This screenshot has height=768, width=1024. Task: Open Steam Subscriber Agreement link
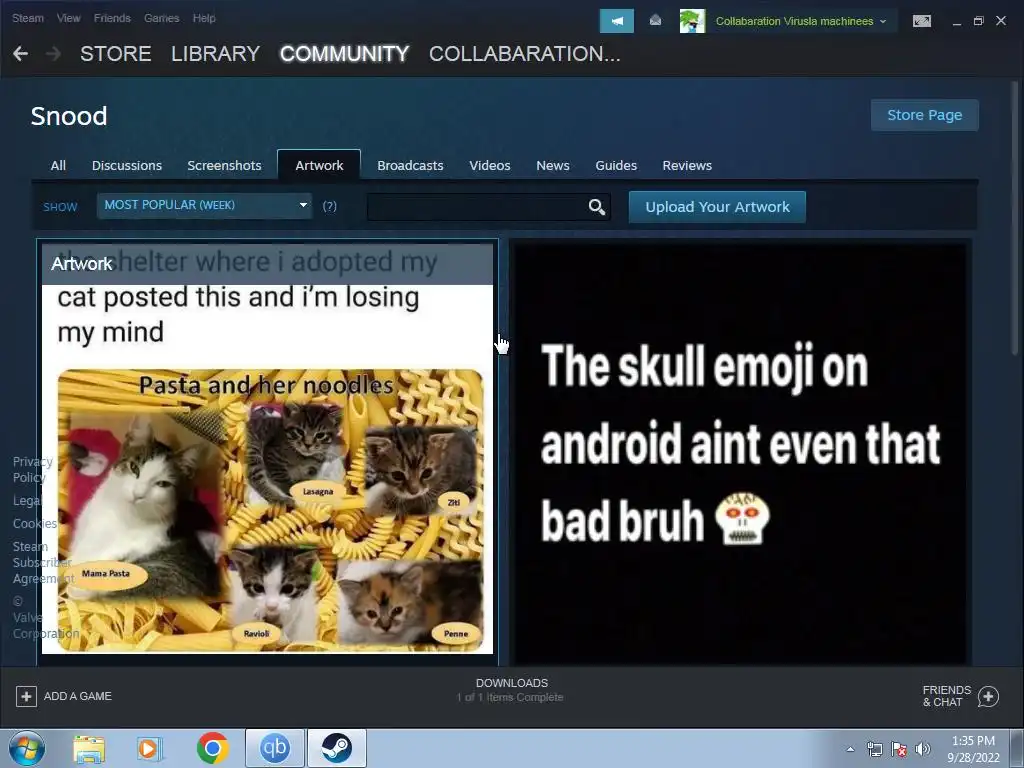[x=42, y=562]
